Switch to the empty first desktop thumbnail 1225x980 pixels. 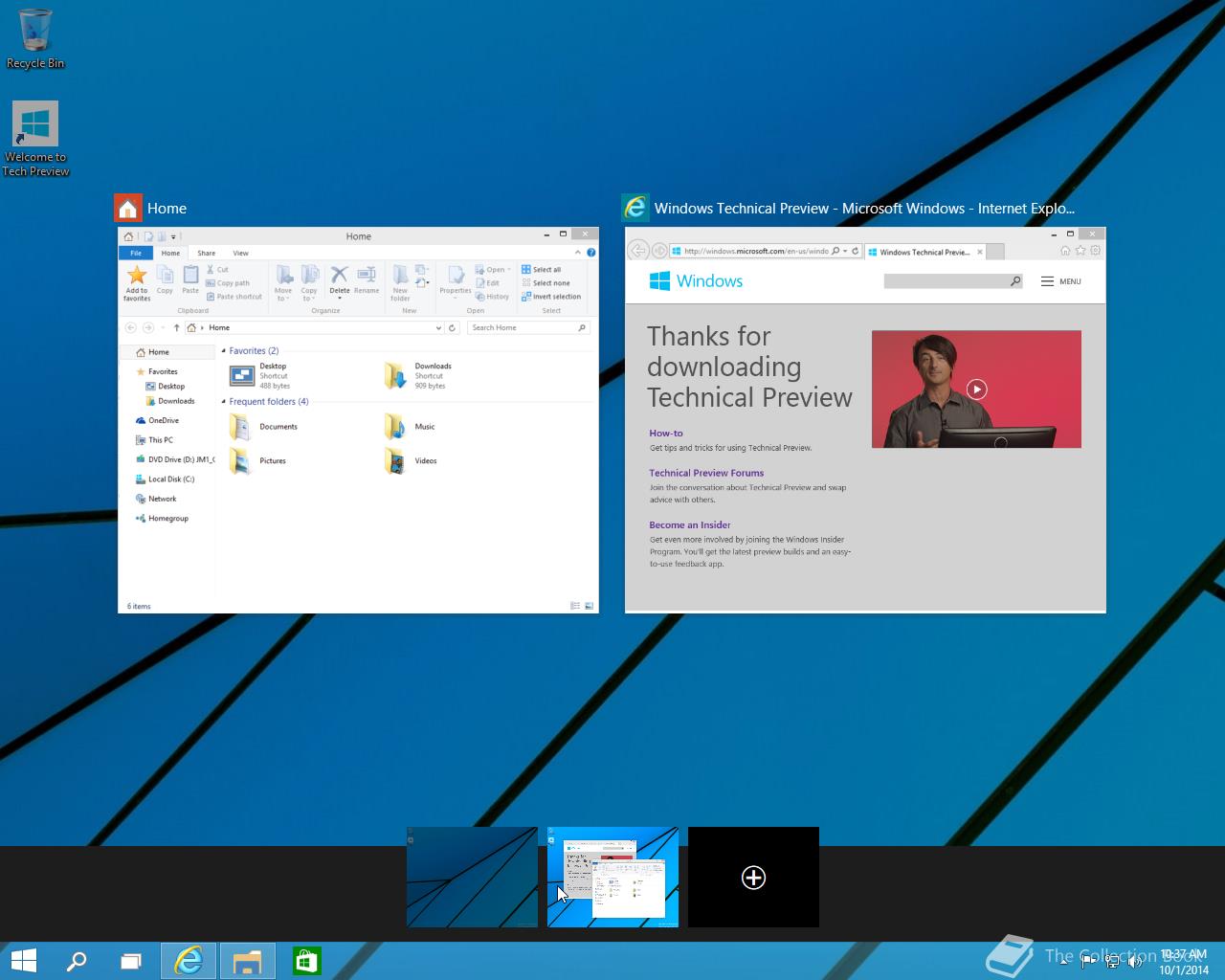[472, 877]
